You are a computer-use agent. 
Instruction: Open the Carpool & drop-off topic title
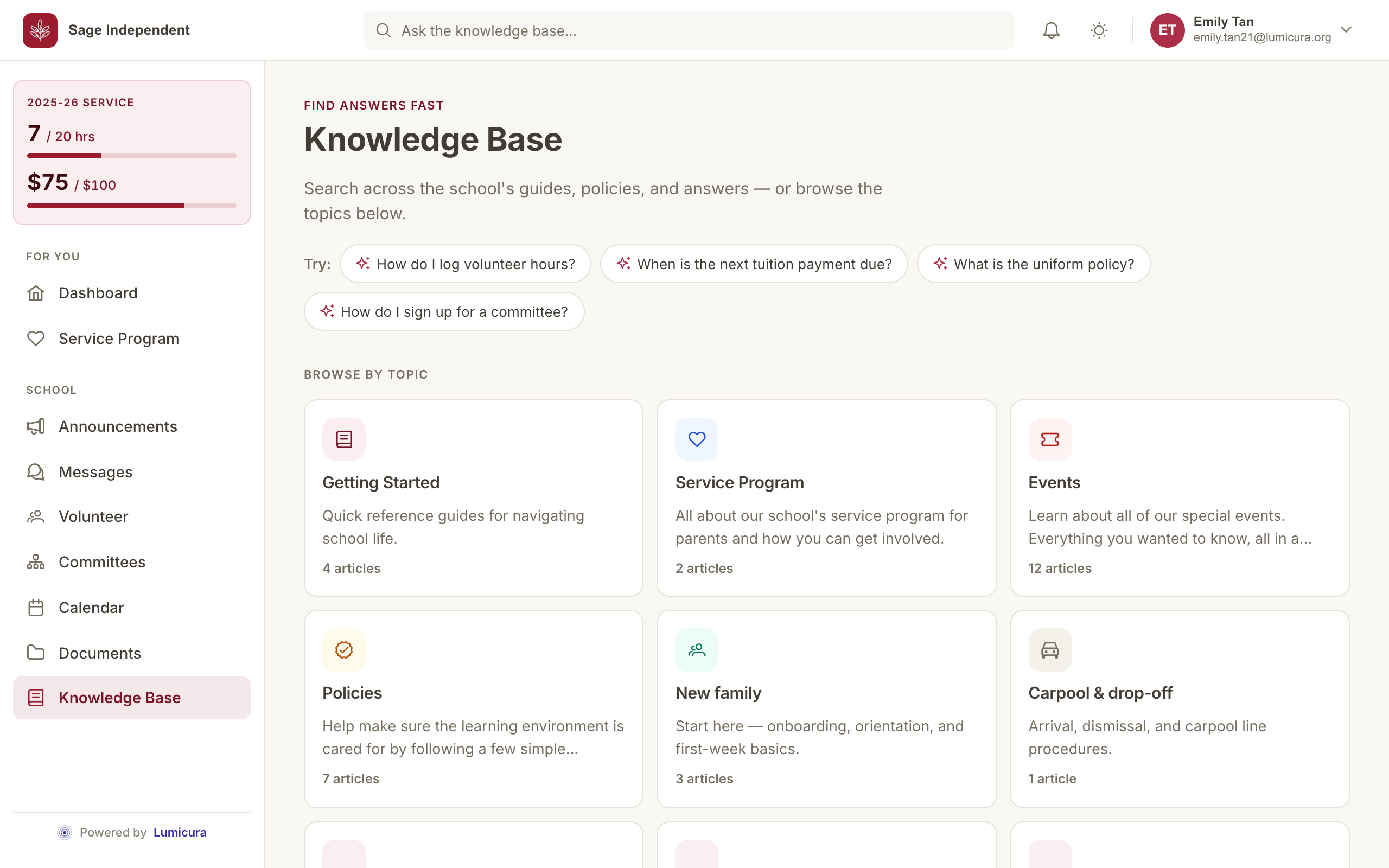(x=1100, y=693)
